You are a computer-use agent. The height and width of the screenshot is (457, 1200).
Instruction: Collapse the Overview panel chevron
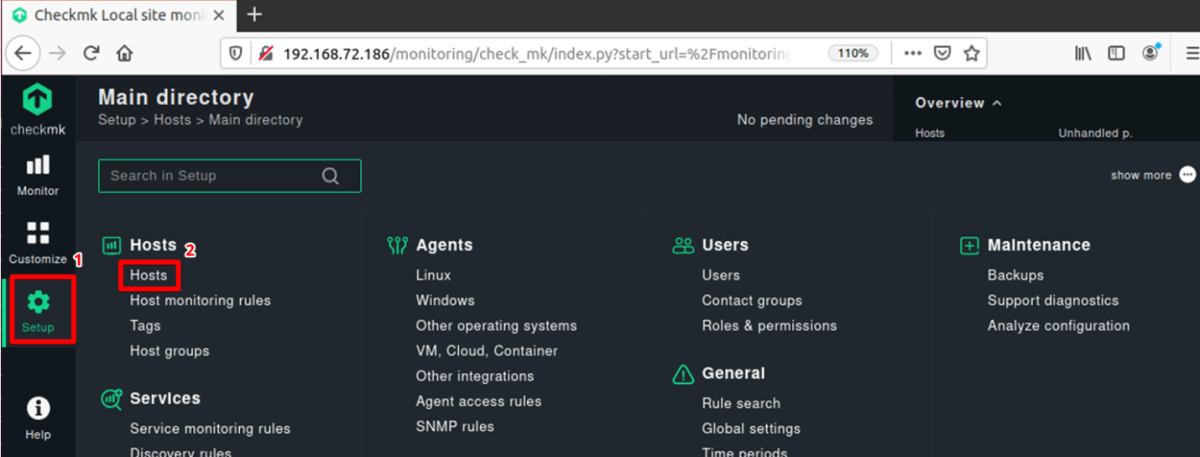[997, 103]
